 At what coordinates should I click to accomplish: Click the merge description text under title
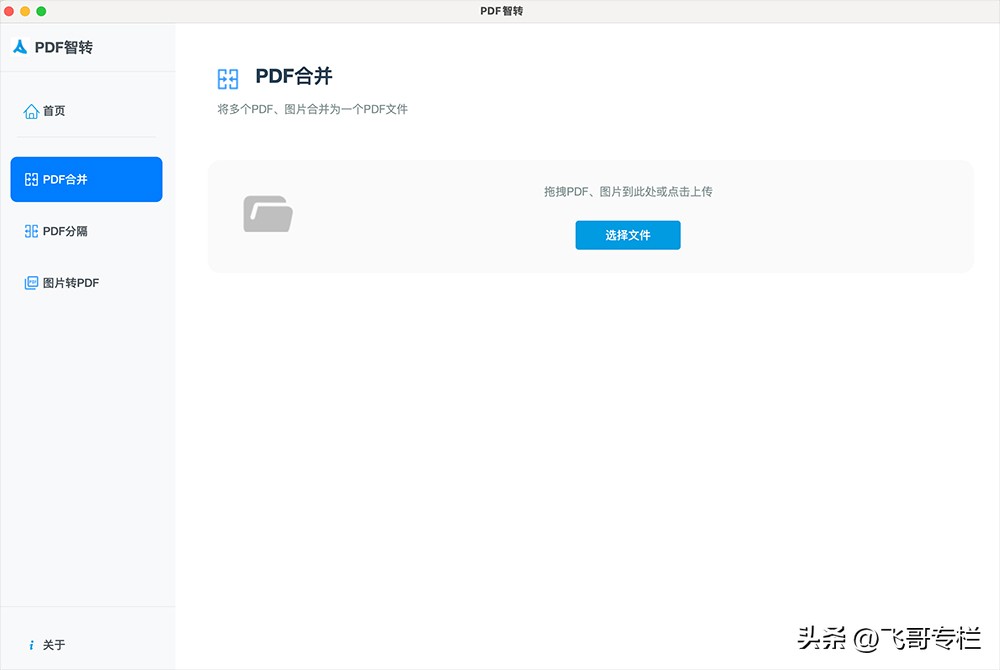point(312,109)
